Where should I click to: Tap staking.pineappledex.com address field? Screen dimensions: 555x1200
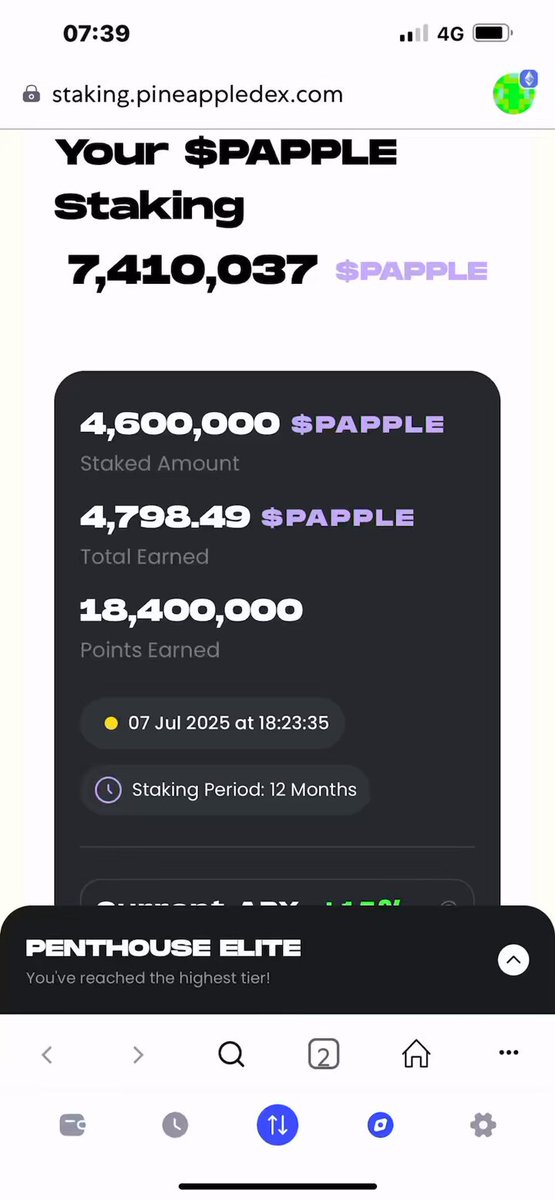197,95
